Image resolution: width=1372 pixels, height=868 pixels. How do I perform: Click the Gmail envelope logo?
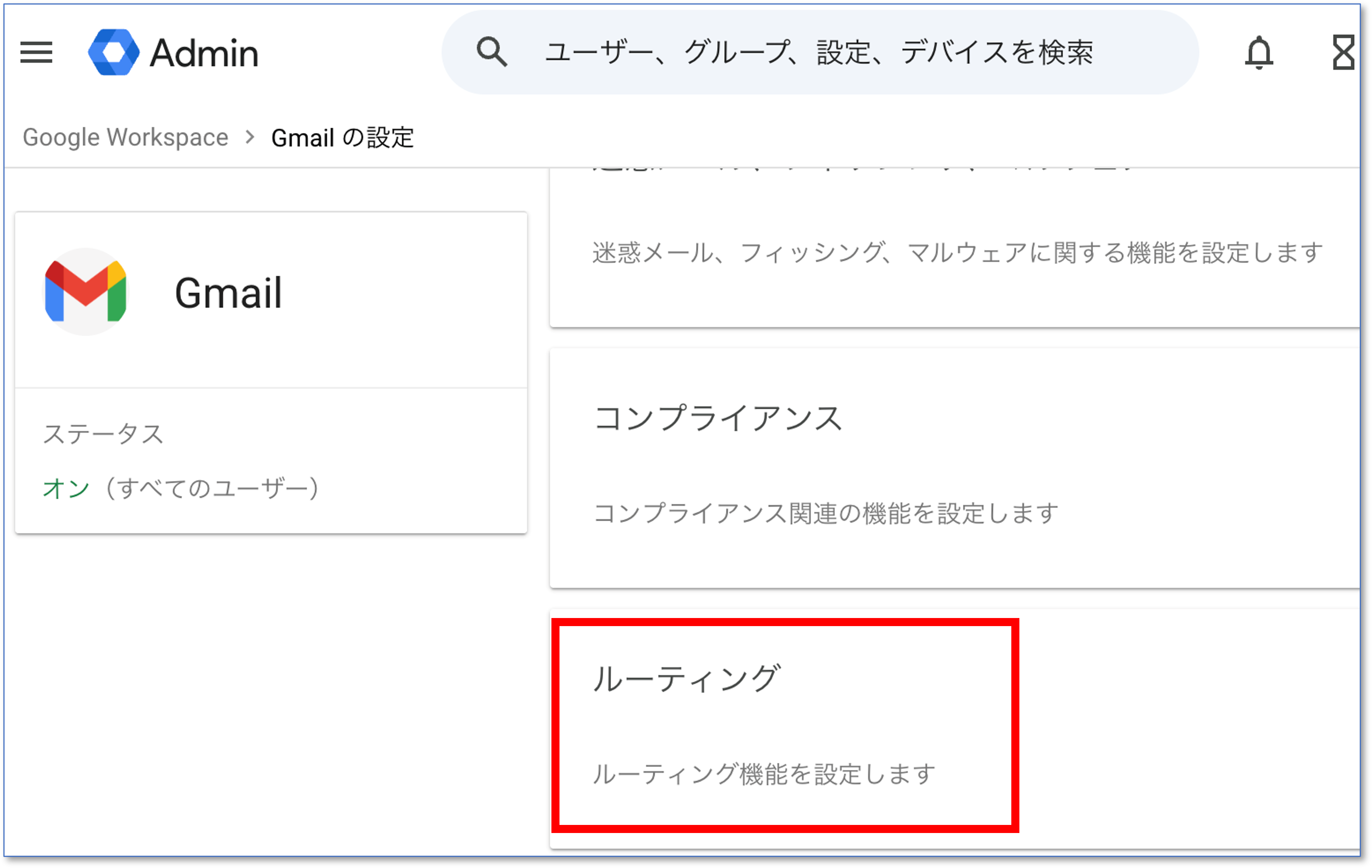click(x=85, y=291)
